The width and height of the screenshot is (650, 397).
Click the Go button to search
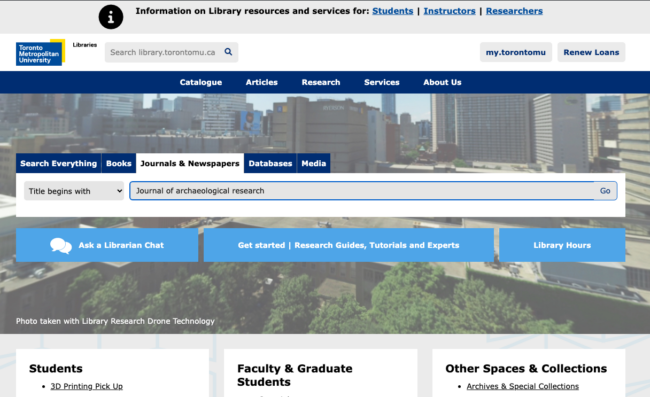605,191
